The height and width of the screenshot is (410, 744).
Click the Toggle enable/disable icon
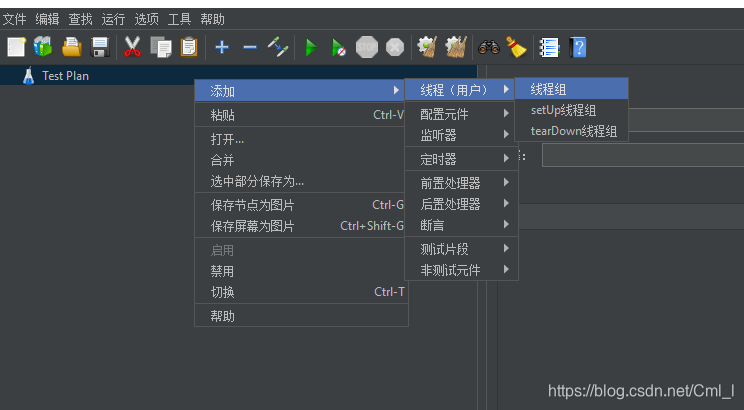(x=278, y=47)
